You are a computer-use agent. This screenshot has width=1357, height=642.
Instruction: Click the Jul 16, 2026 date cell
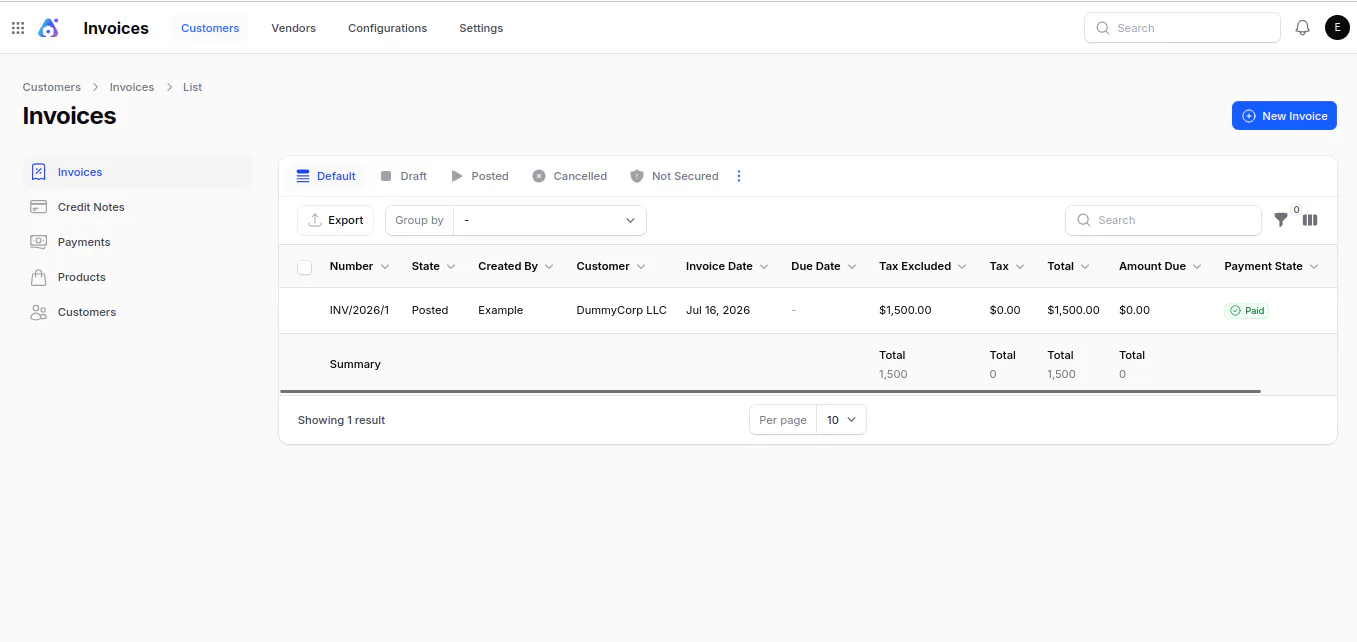point(718,310)
